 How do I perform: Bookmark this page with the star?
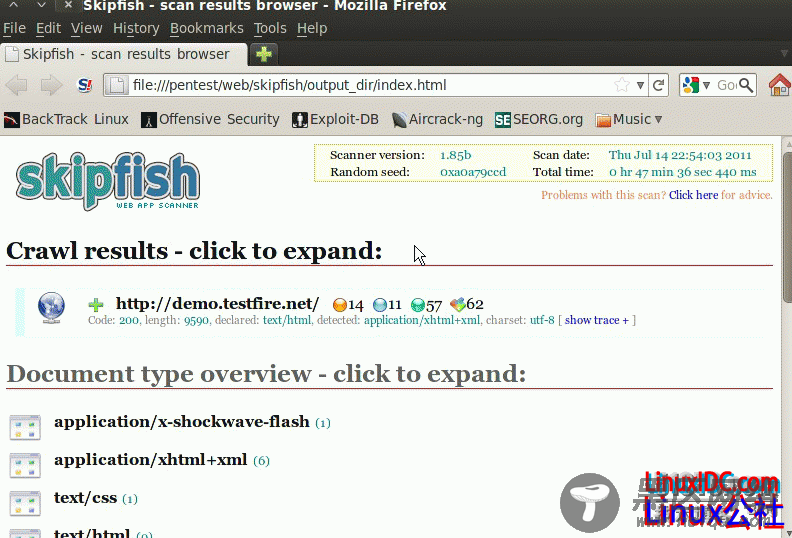click(622, 85)
